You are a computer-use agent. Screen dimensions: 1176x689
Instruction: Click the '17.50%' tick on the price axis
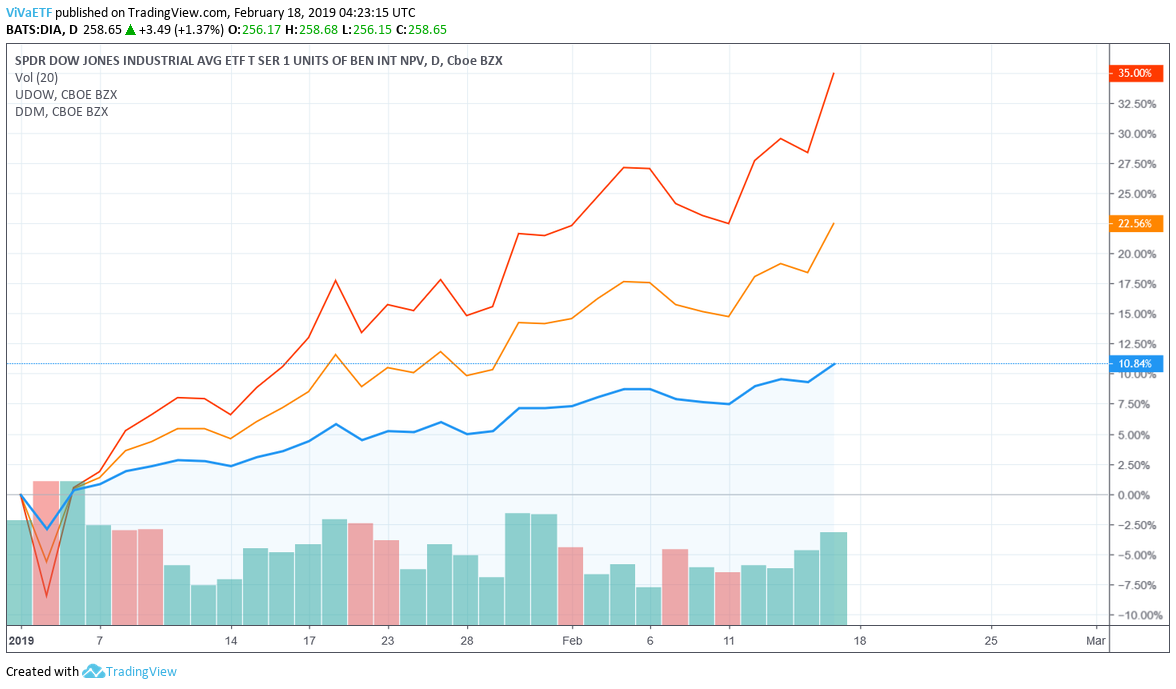[x=1137, y=284]
